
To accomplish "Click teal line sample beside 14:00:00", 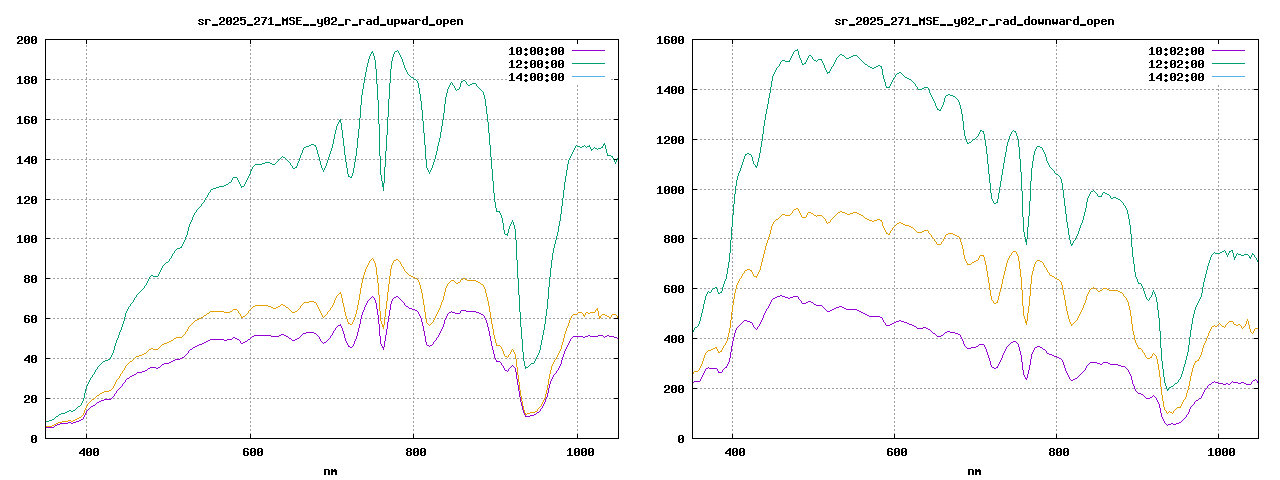I will 588,77.
